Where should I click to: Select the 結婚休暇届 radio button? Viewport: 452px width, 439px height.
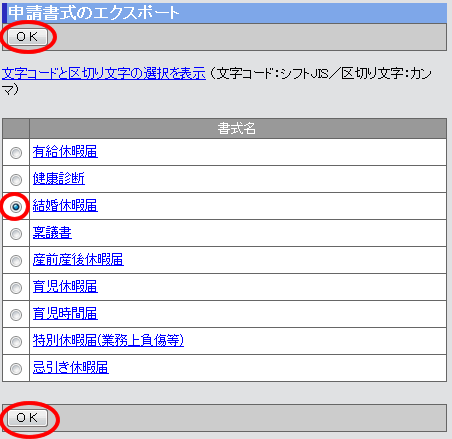coord(16,207)
